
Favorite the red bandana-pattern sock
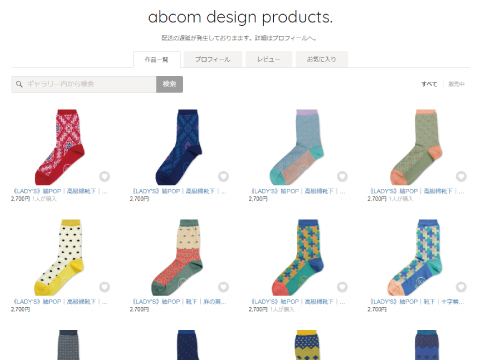coord(104,176)
